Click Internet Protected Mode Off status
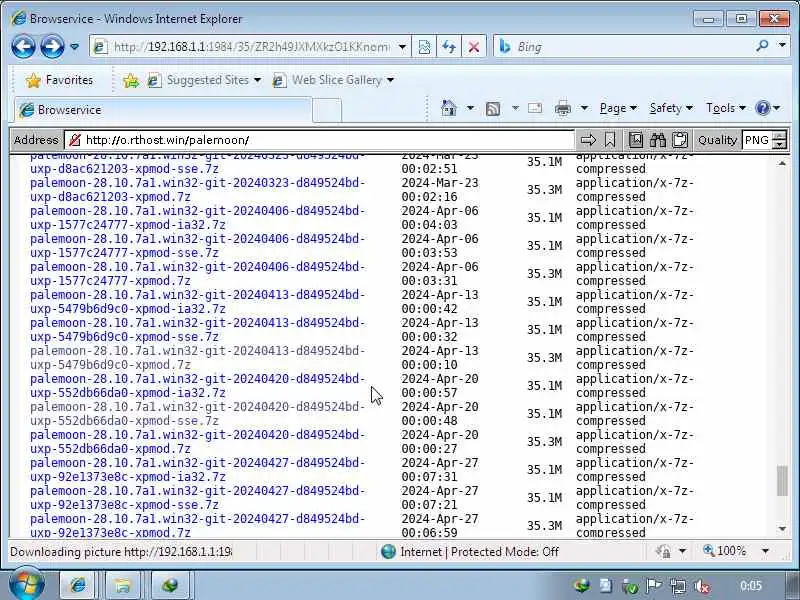 click(469, 552)
